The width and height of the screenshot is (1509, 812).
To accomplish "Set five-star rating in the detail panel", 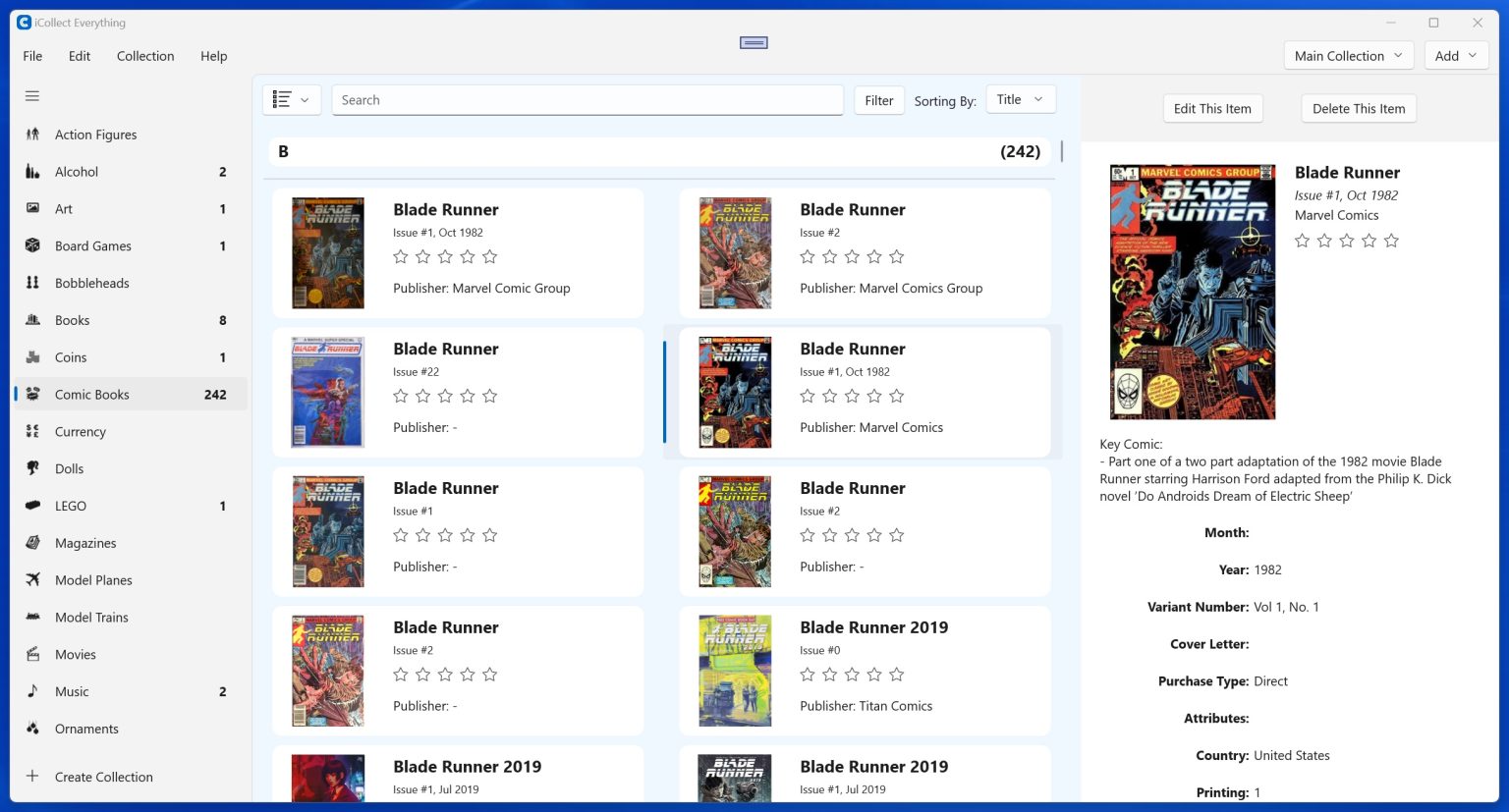I will (1390, 240).
